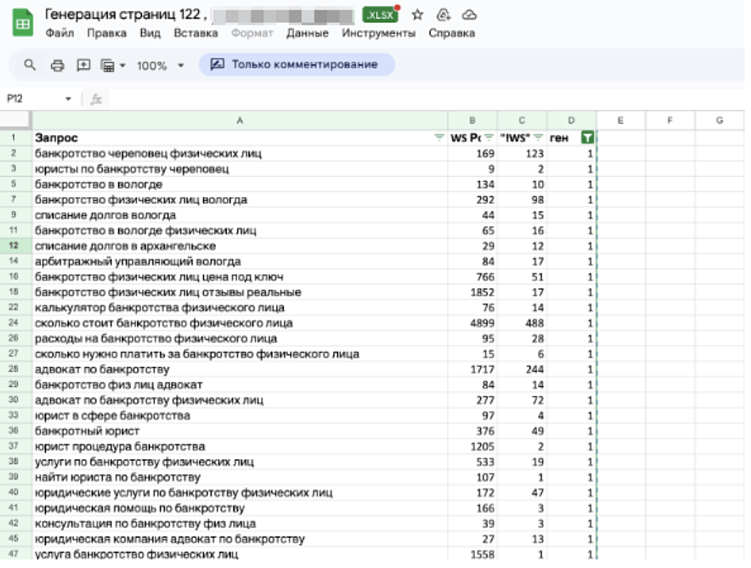Open the Файл menu
The height and width of the screenshot is (568, 751).
(x=59, y=33)
